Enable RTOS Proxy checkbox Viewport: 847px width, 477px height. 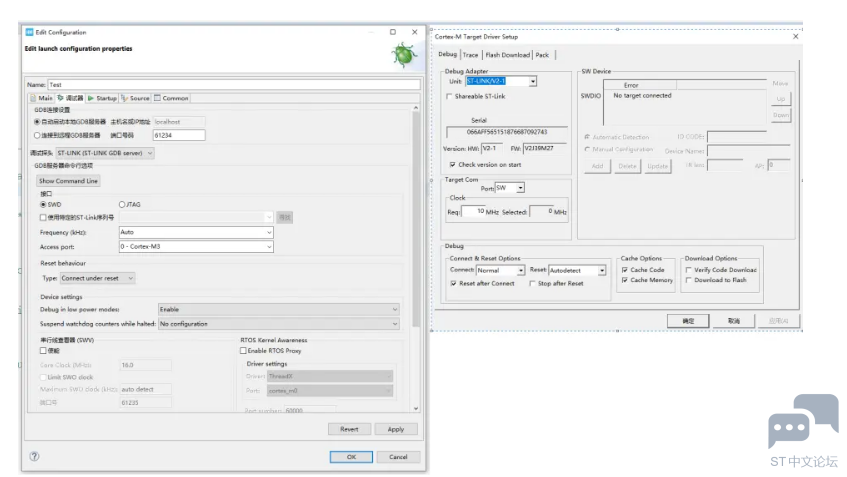[x=244, y=351]
